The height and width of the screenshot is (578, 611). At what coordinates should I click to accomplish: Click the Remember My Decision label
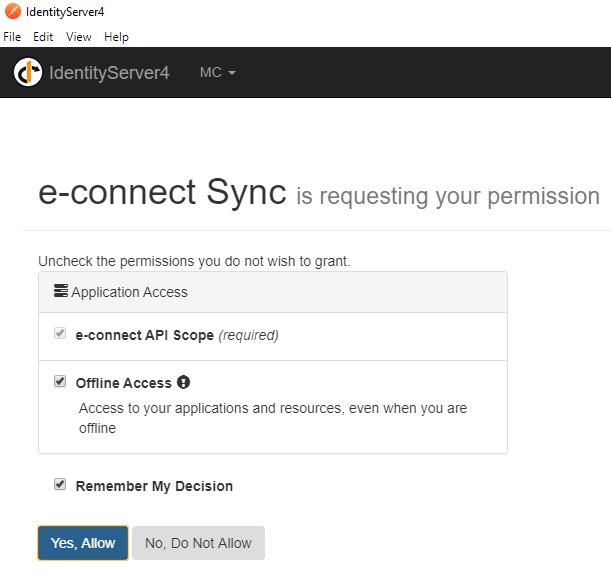[154, 486]
